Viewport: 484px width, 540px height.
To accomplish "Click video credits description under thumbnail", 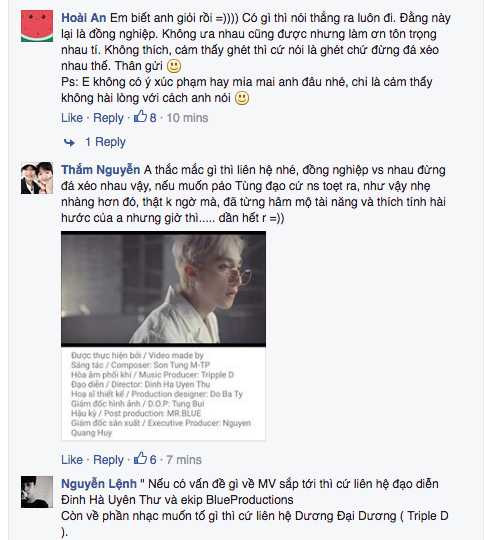I will click(163, 394).
